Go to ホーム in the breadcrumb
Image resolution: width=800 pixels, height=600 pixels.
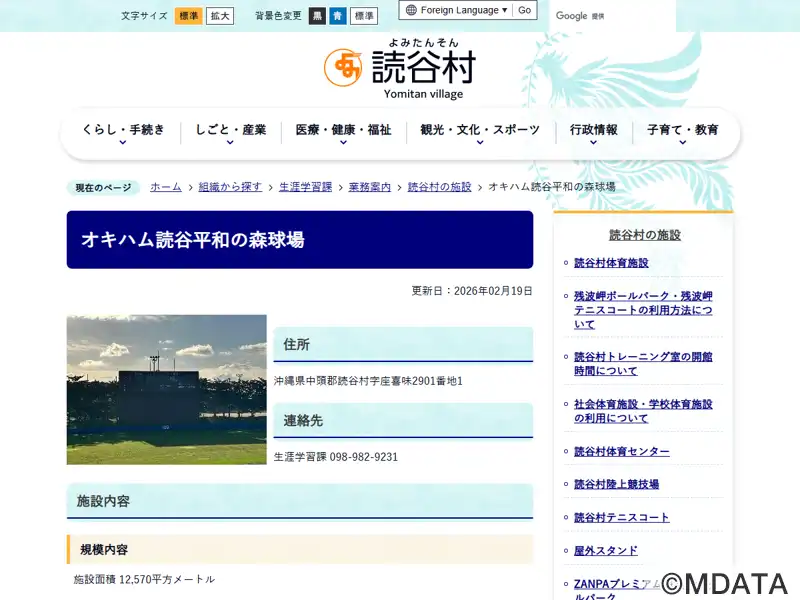coord(166,187)
